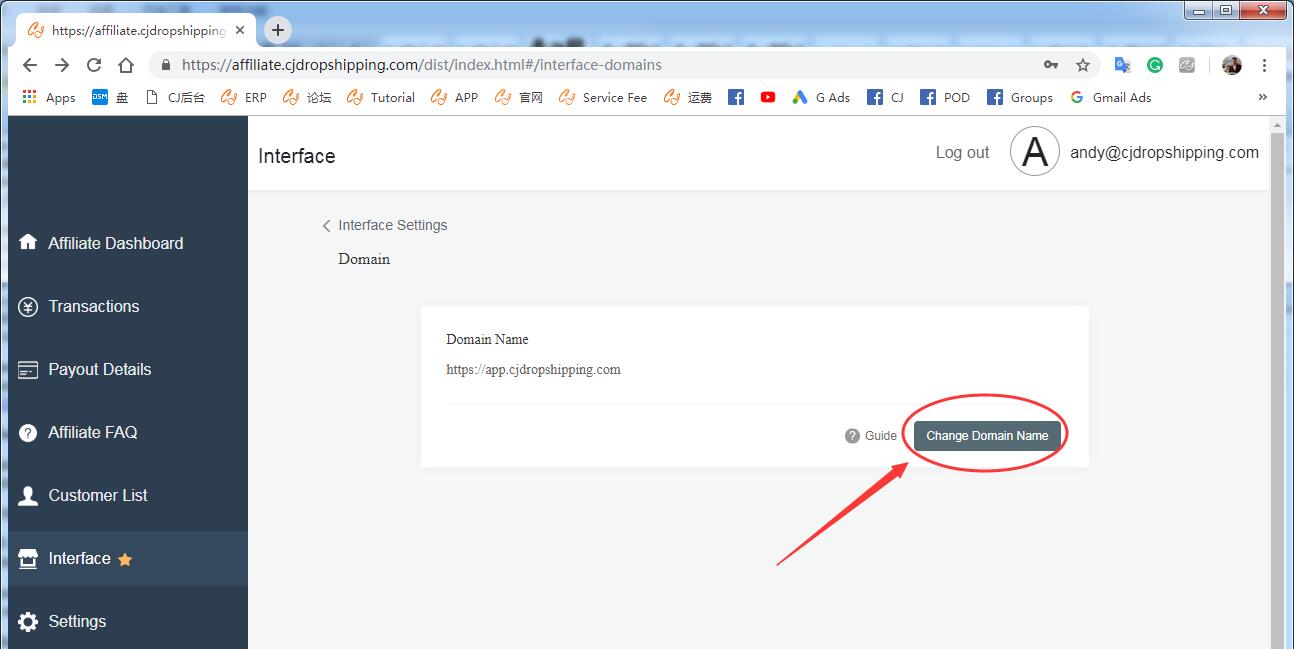
Task: Bookmark page with the star icon
Action: (x=1082, y=65)
